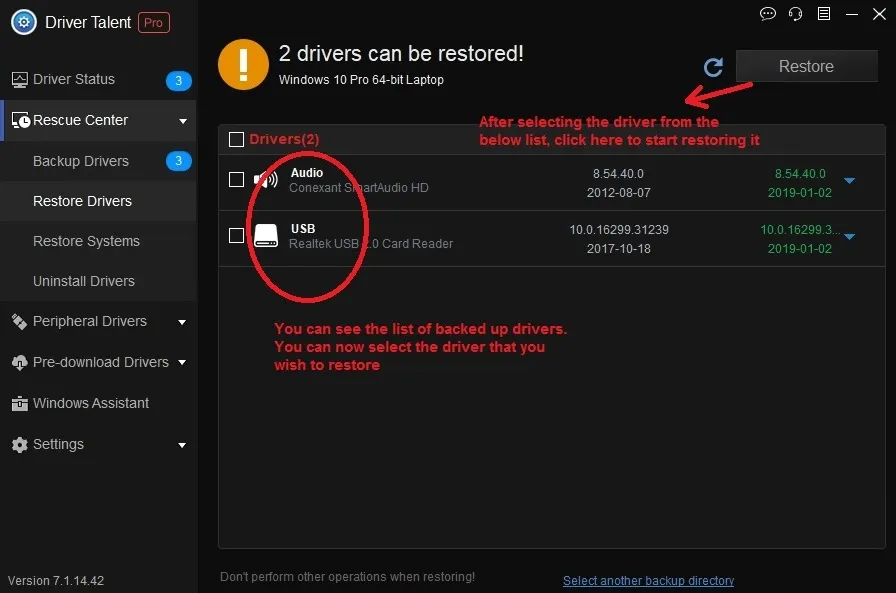This screenshot has width=896, height=593.
Task: Open Audio driver version dropdown arrow
Action: point(850,181)
